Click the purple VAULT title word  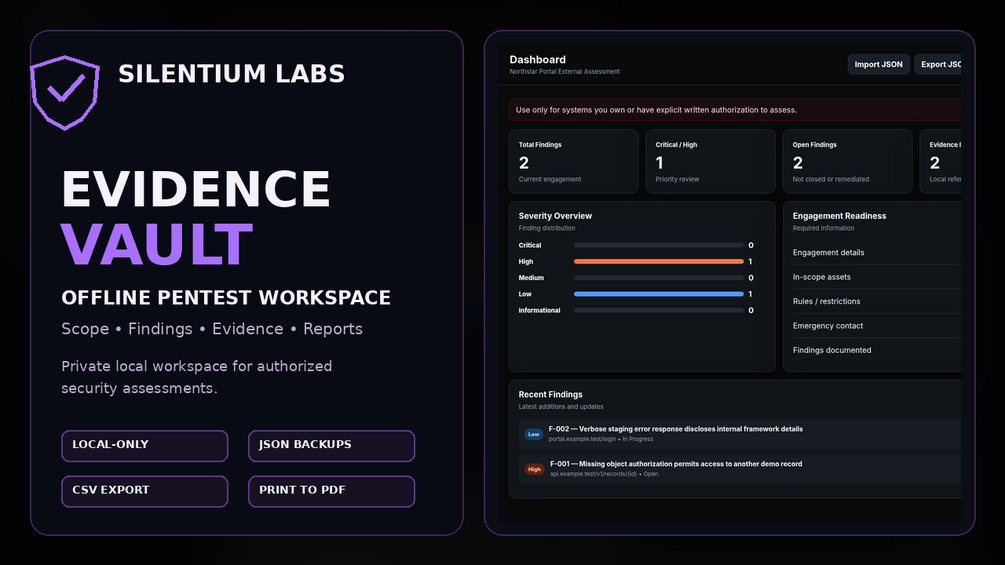pyautogui.click(x=157, y=244)
